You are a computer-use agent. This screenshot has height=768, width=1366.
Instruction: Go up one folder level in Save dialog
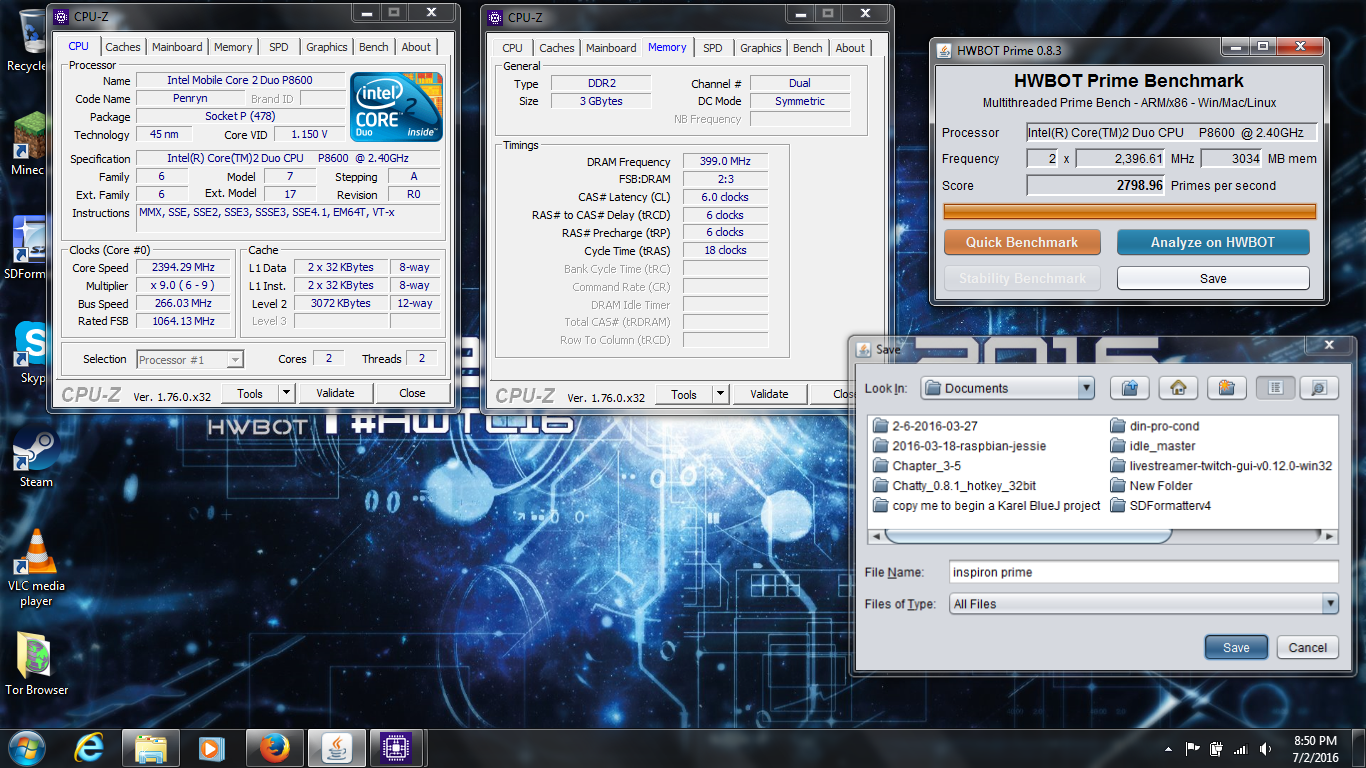tap(1129, 388)
